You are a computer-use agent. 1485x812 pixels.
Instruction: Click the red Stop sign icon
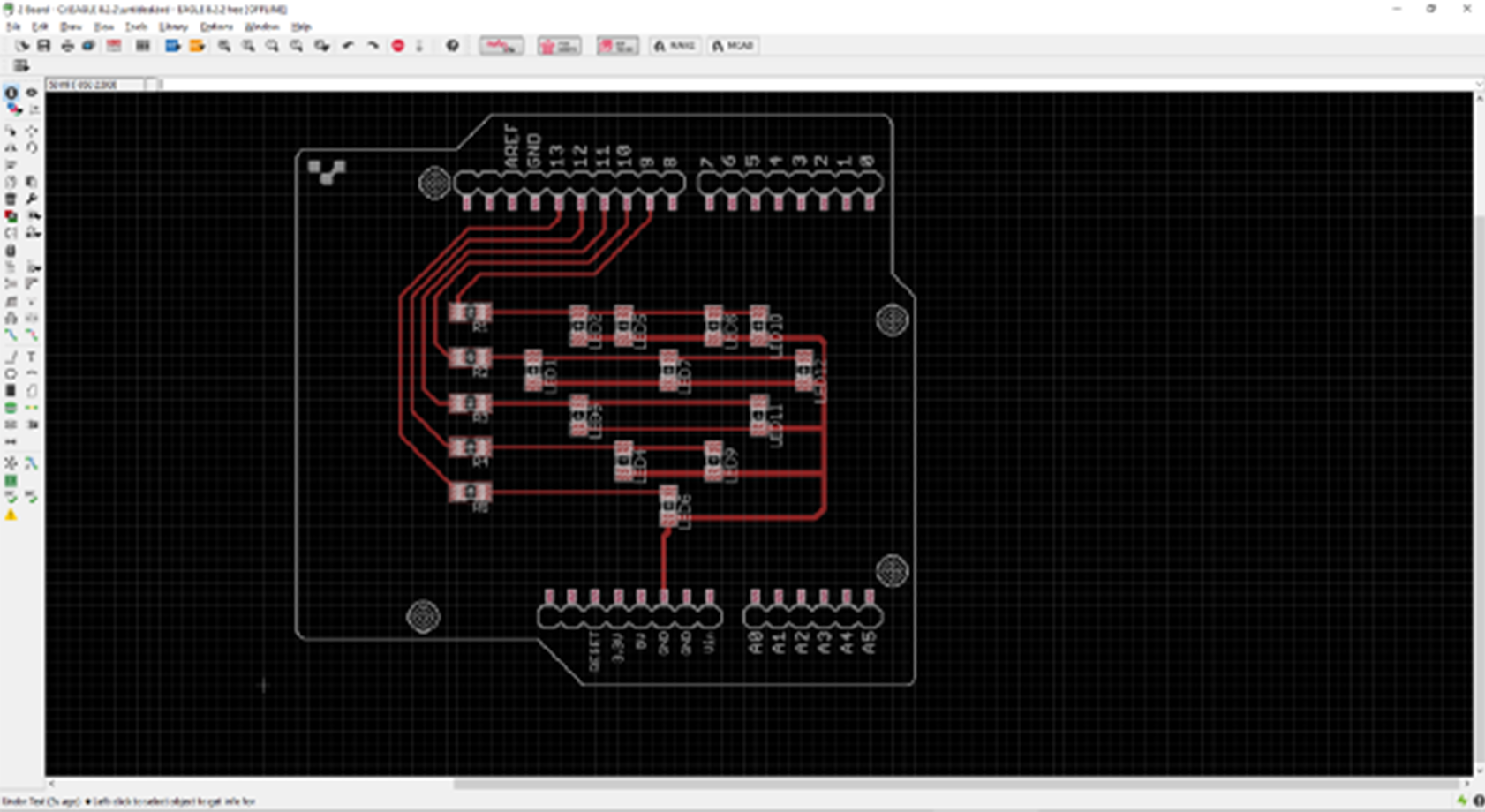tap(396, 46)
